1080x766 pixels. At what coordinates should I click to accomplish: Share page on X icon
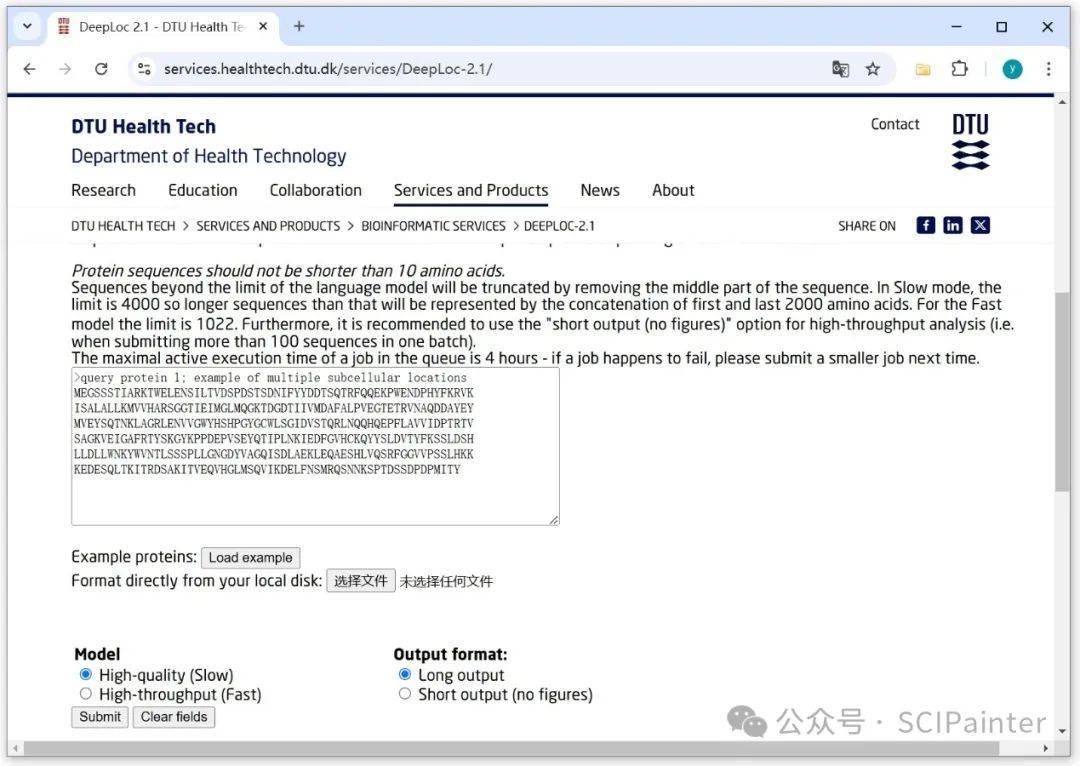tap(980, 225)
